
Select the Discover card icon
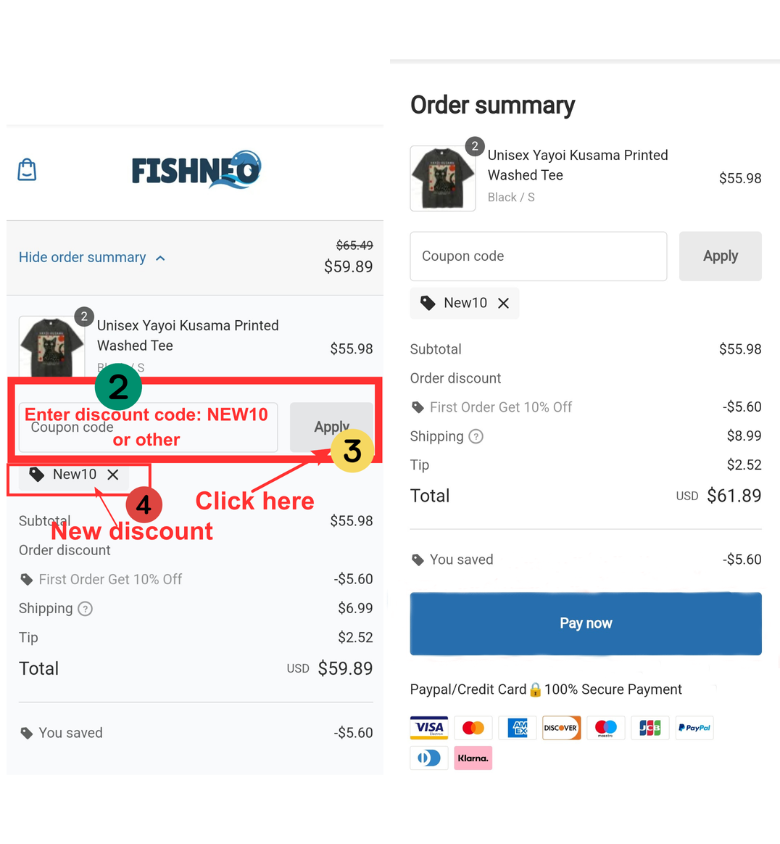click(x=561, y=728)
